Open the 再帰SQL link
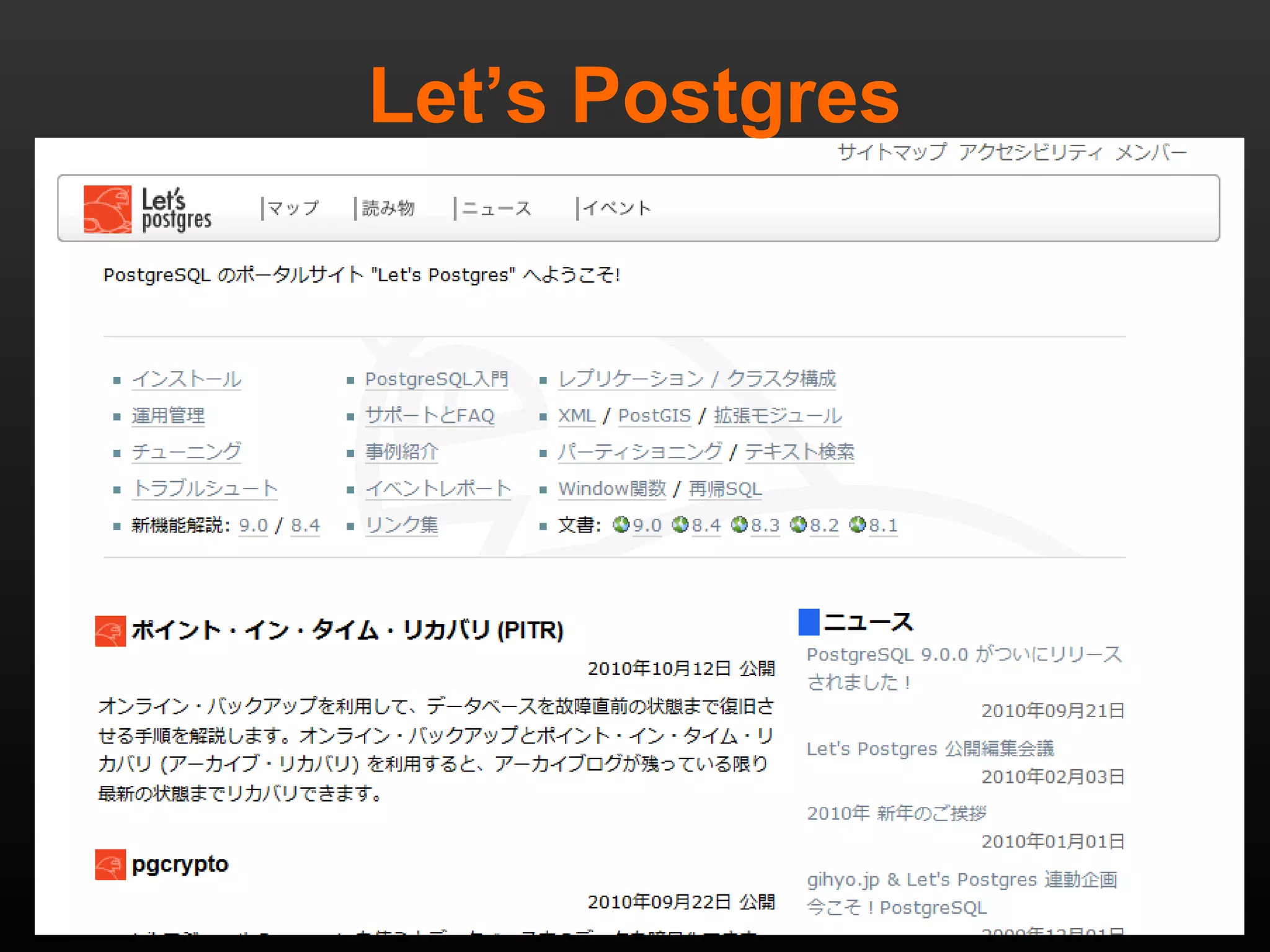Image resolution: width=1270 pixels, height=952 pixels. tap(726, 488)
